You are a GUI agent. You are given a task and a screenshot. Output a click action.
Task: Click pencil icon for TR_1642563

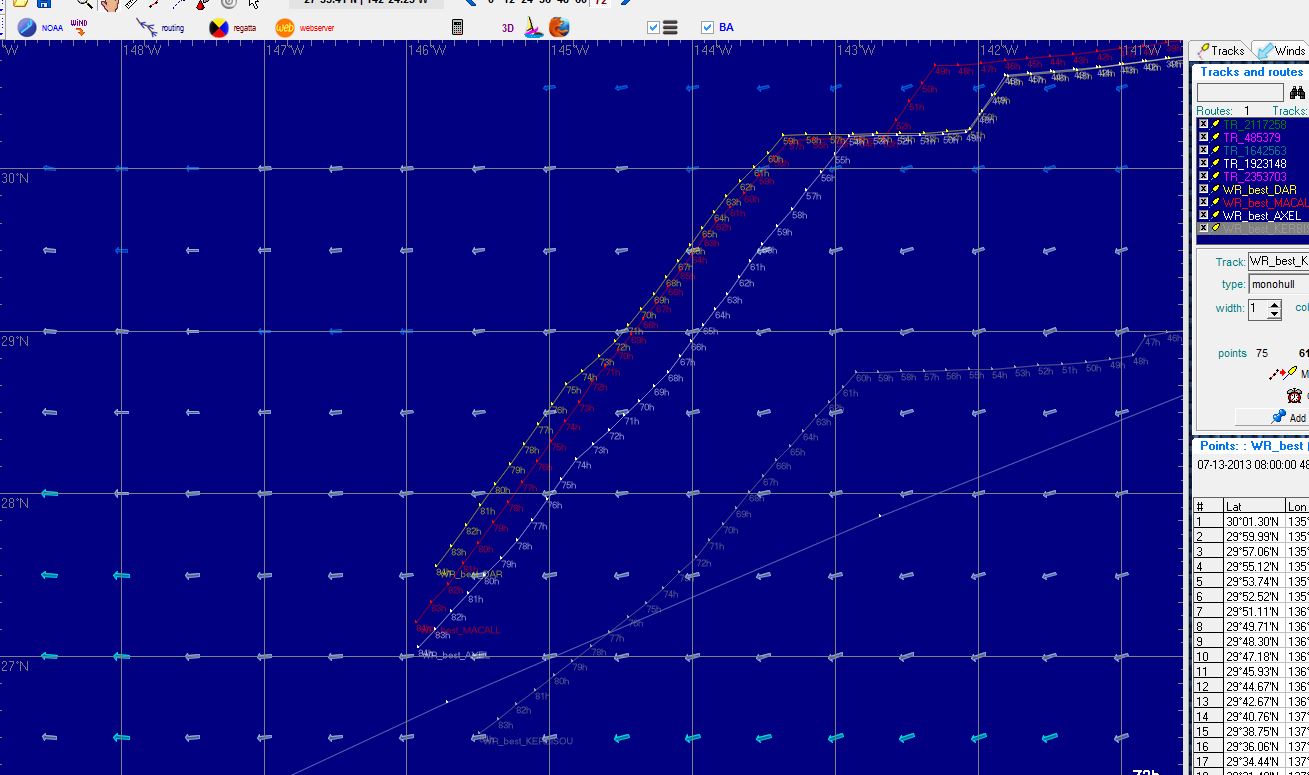1216,151
